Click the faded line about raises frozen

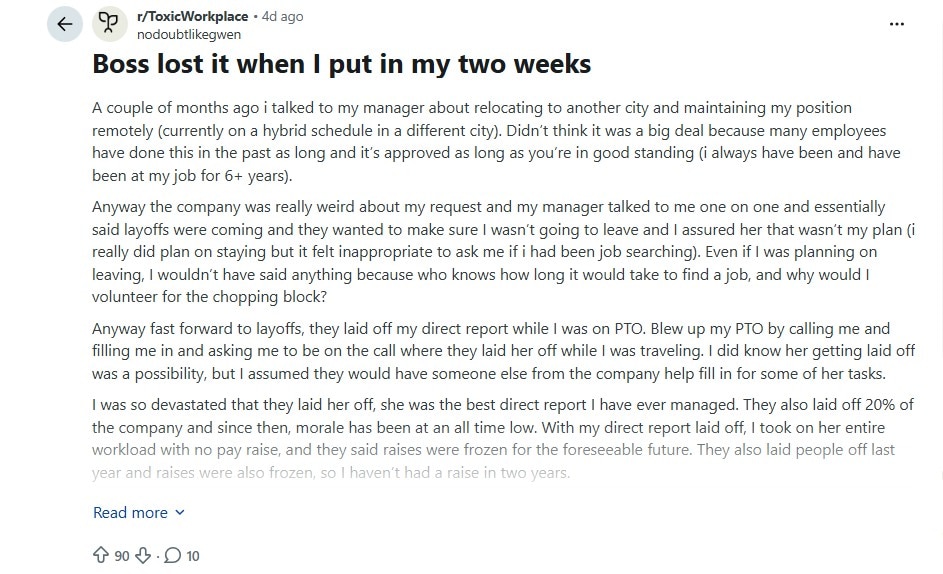click(x=331, y=472)
